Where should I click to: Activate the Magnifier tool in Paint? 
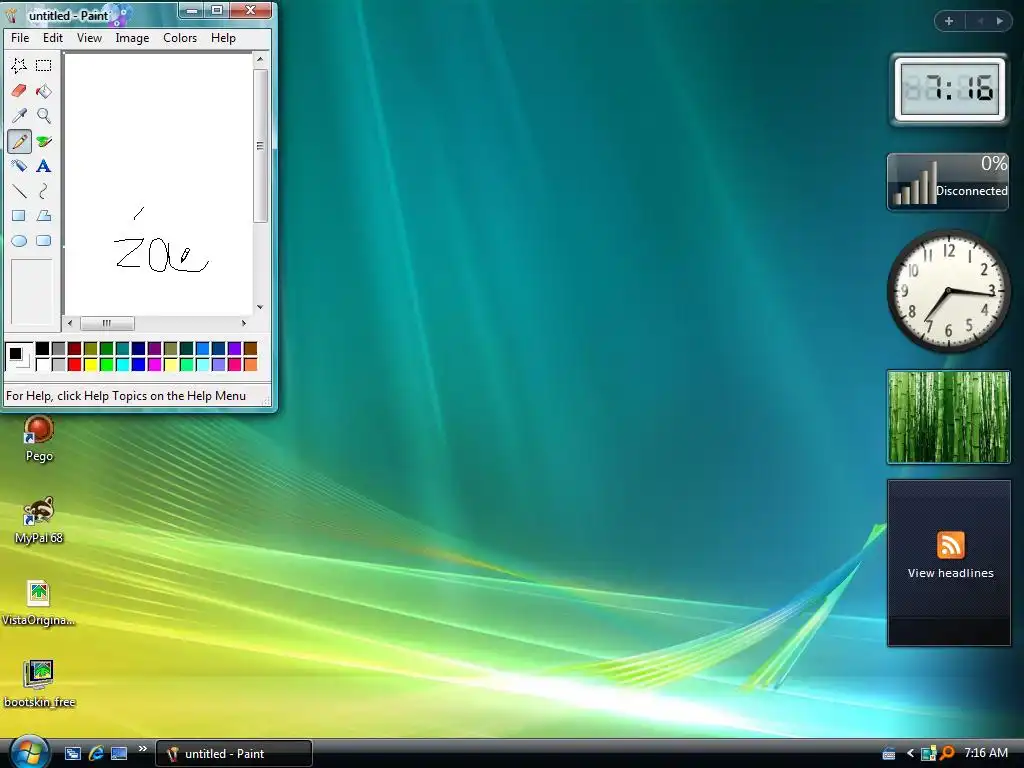tap(44, 116)
